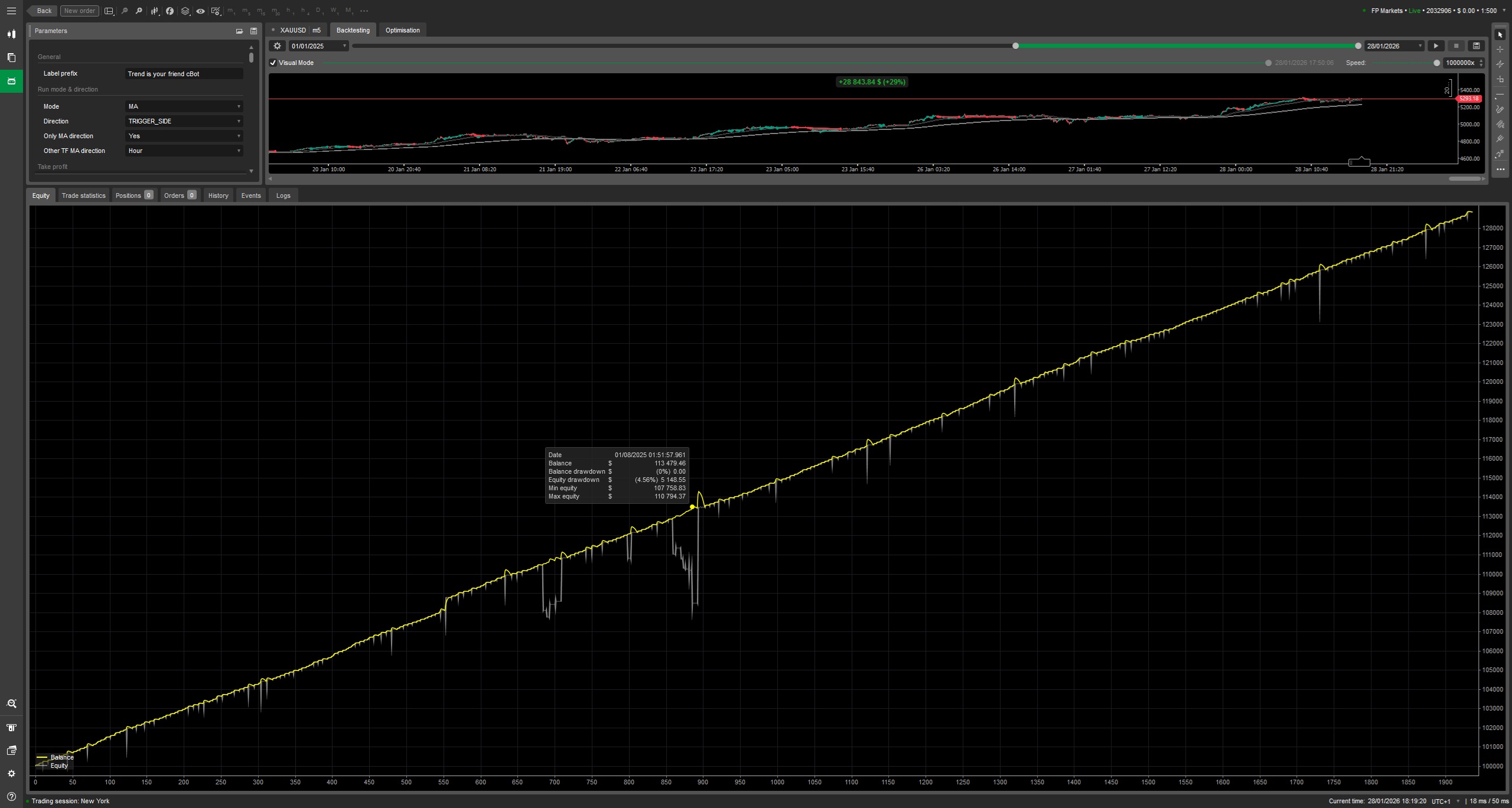The width and height of the screenshot is (1512, 808).
Task: Click the New order button
Action: pos(79,11)
